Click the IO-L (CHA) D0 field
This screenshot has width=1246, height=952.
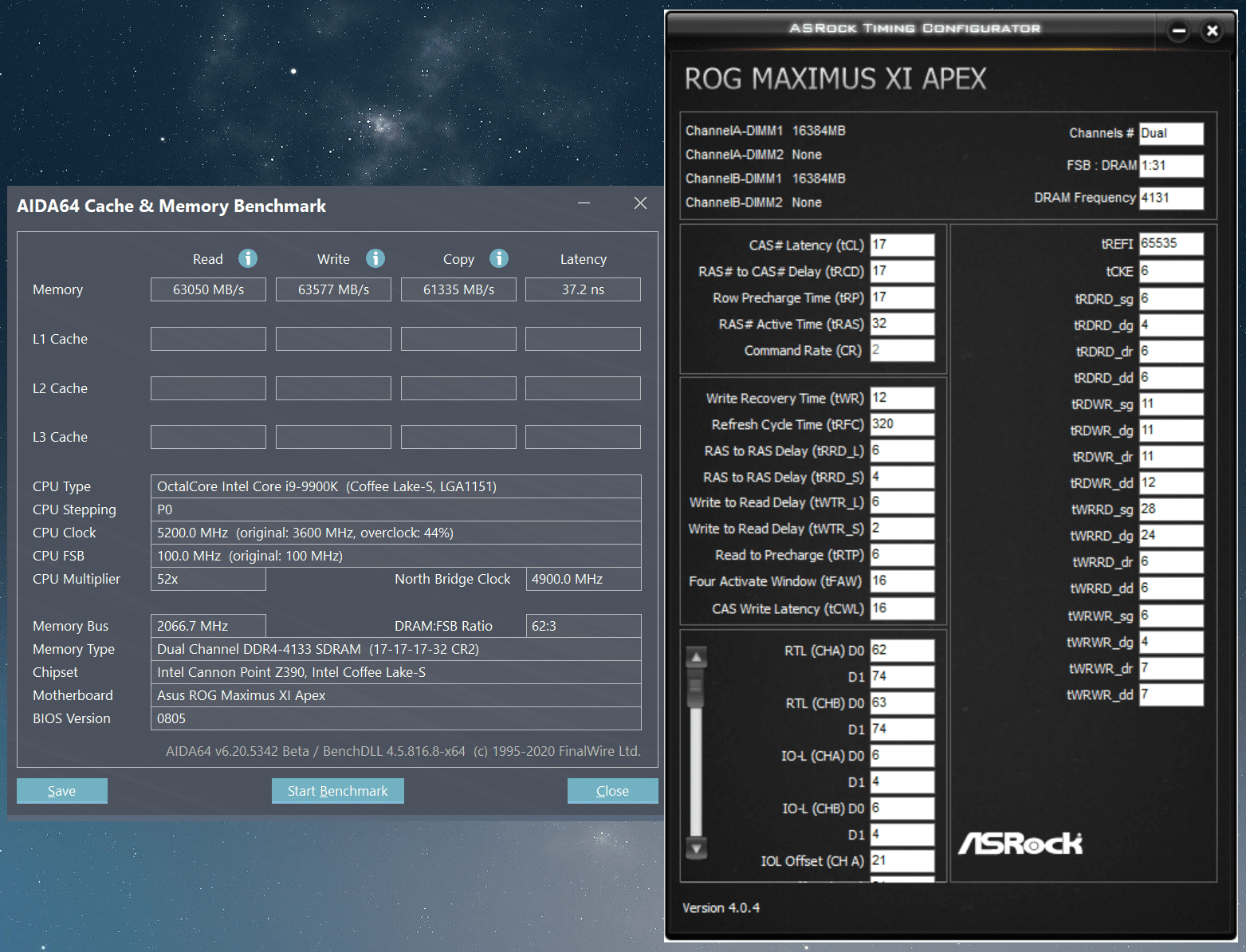coord(902,756)
